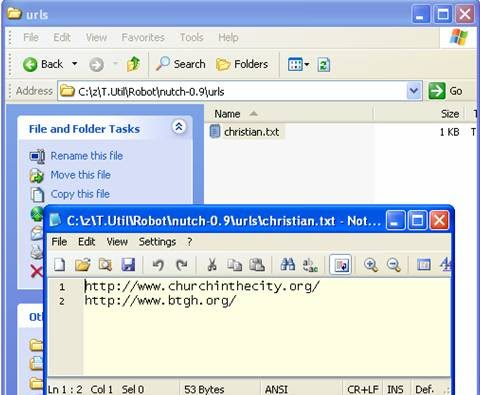Click the Notepad2 New document icon
Screen dimensions: 480x395
click(x=60, y=265)
